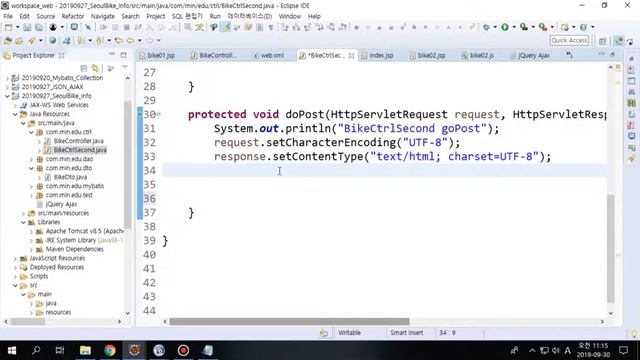The width and height of the screenshot is (640, 360).
Task: Select BikeDto.java in Project Explorer
Action: pyautogui.click(x=70, y=177)
